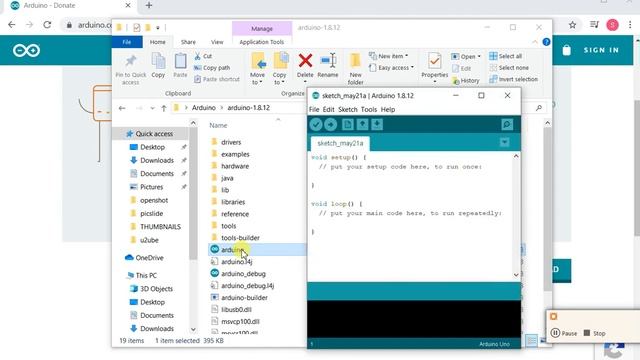Click the Open button in ribbon
This screenshot has height=360, width=640.
pos(466,56)
